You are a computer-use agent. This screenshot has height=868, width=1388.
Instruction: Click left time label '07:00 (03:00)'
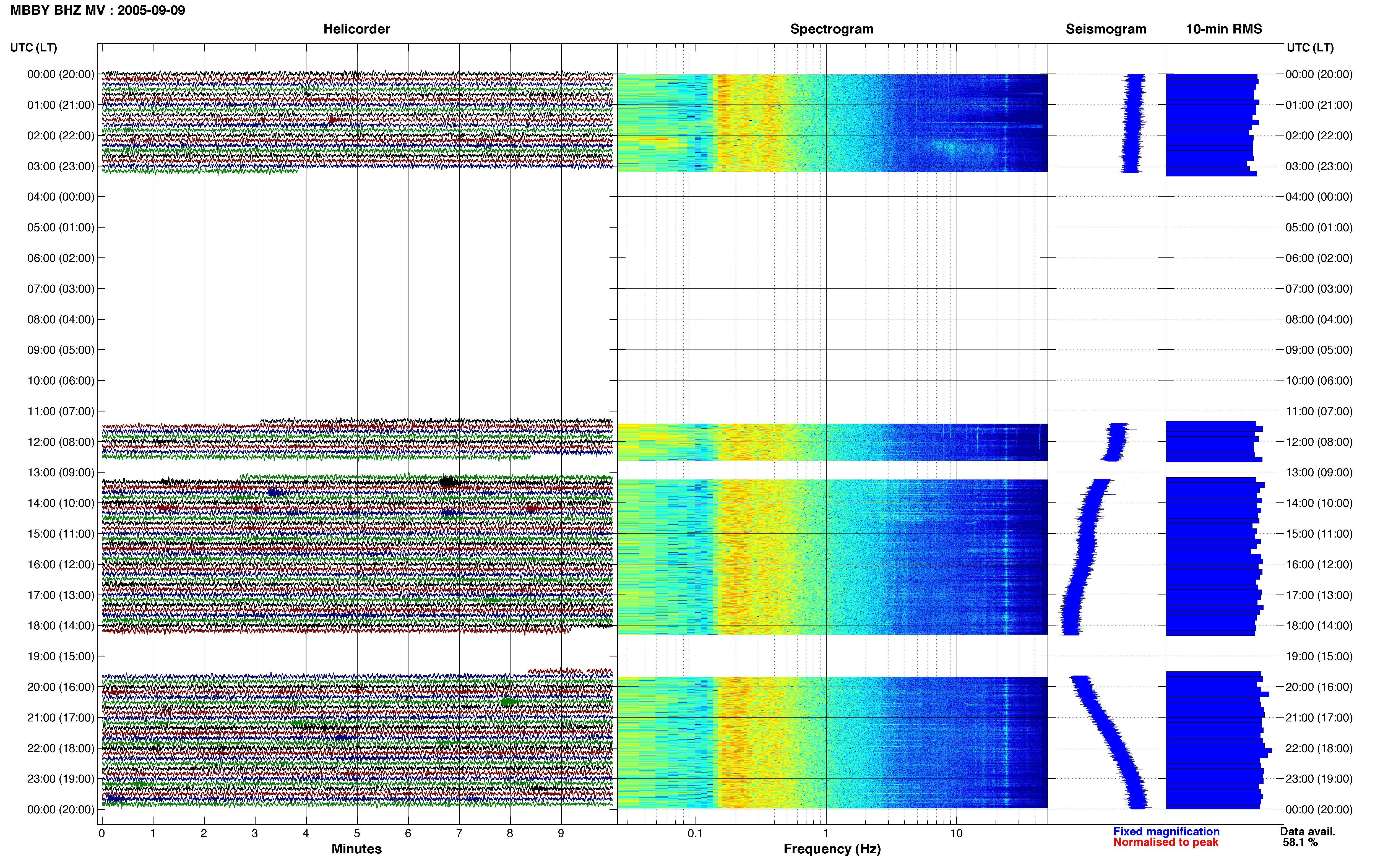(61, 289)
